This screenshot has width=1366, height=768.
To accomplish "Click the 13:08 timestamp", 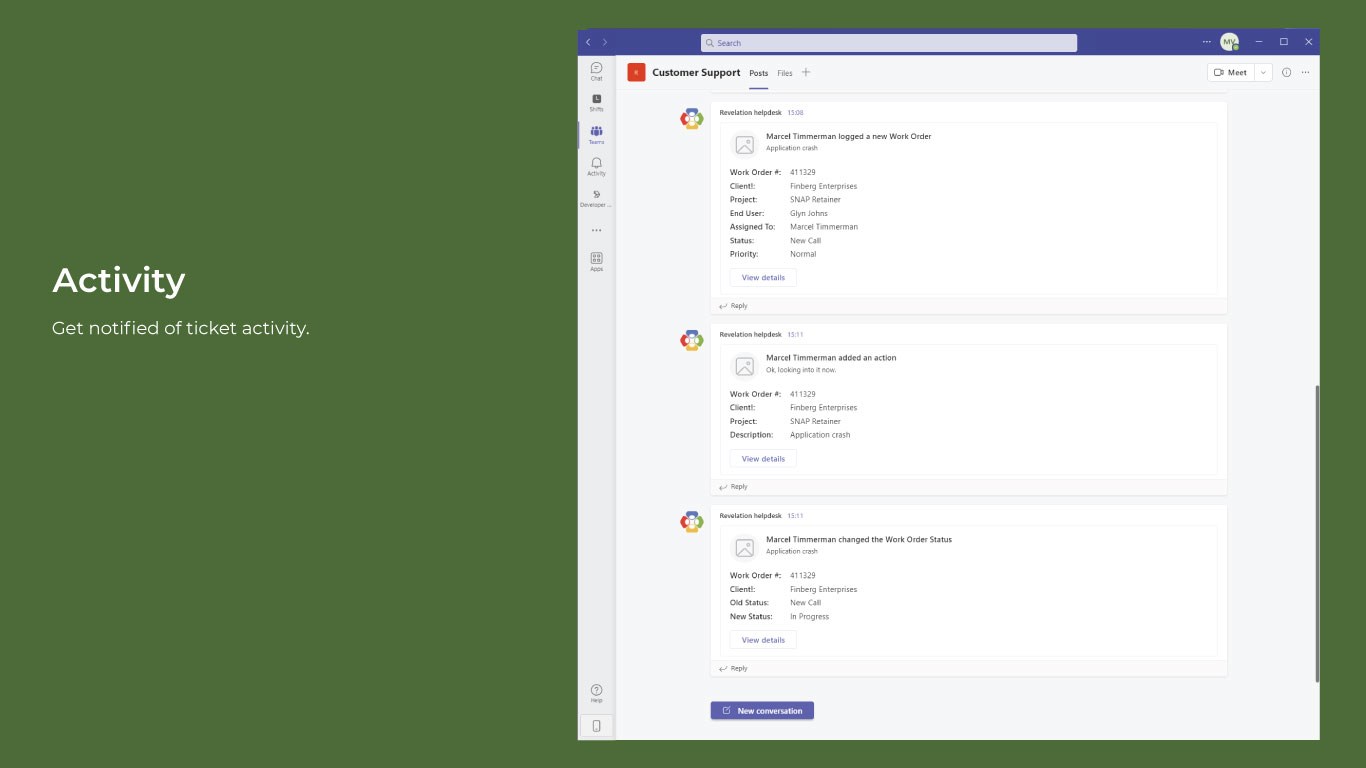I will 795,113.
